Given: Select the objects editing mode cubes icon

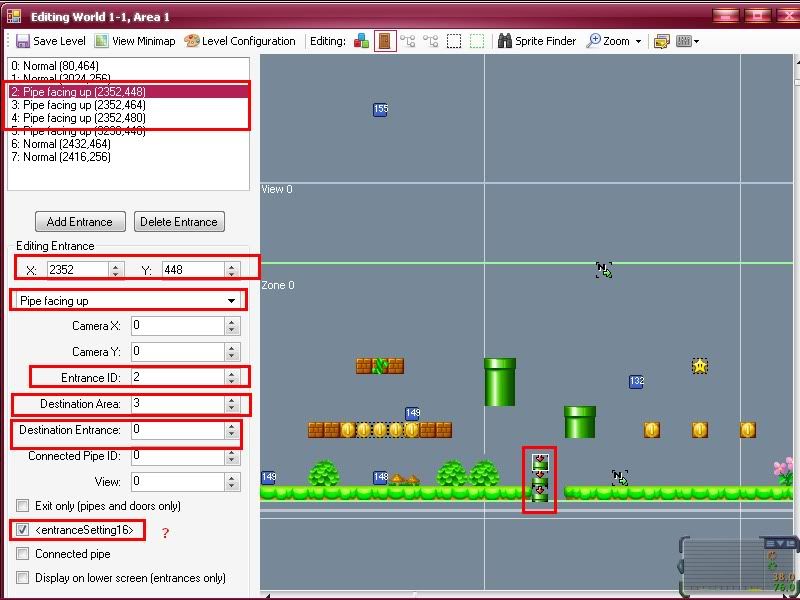Looking at the screenshot, I should [x=361, y=41].
